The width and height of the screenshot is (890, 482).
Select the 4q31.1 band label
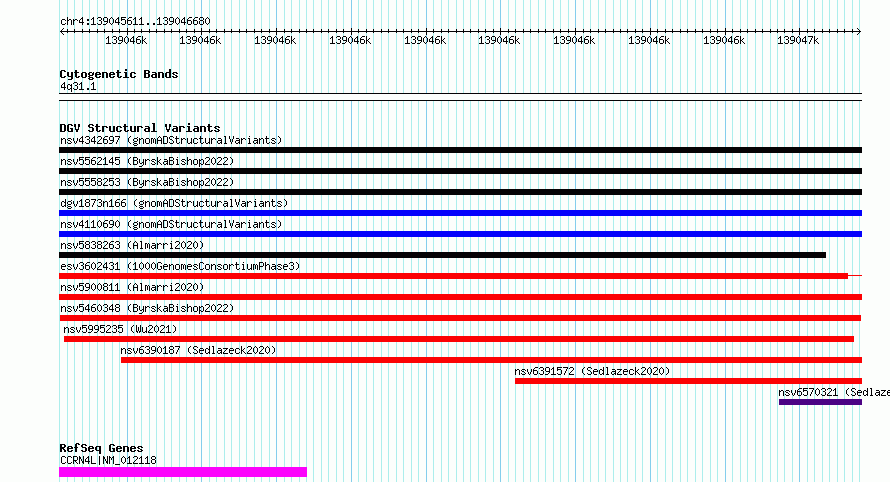coord(78,86)
